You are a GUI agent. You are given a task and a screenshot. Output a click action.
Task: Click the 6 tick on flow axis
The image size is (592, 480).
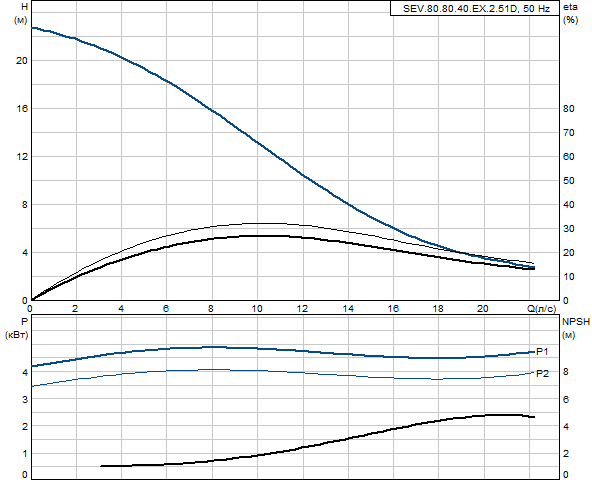pyautogui.click(x=166, y=309)
